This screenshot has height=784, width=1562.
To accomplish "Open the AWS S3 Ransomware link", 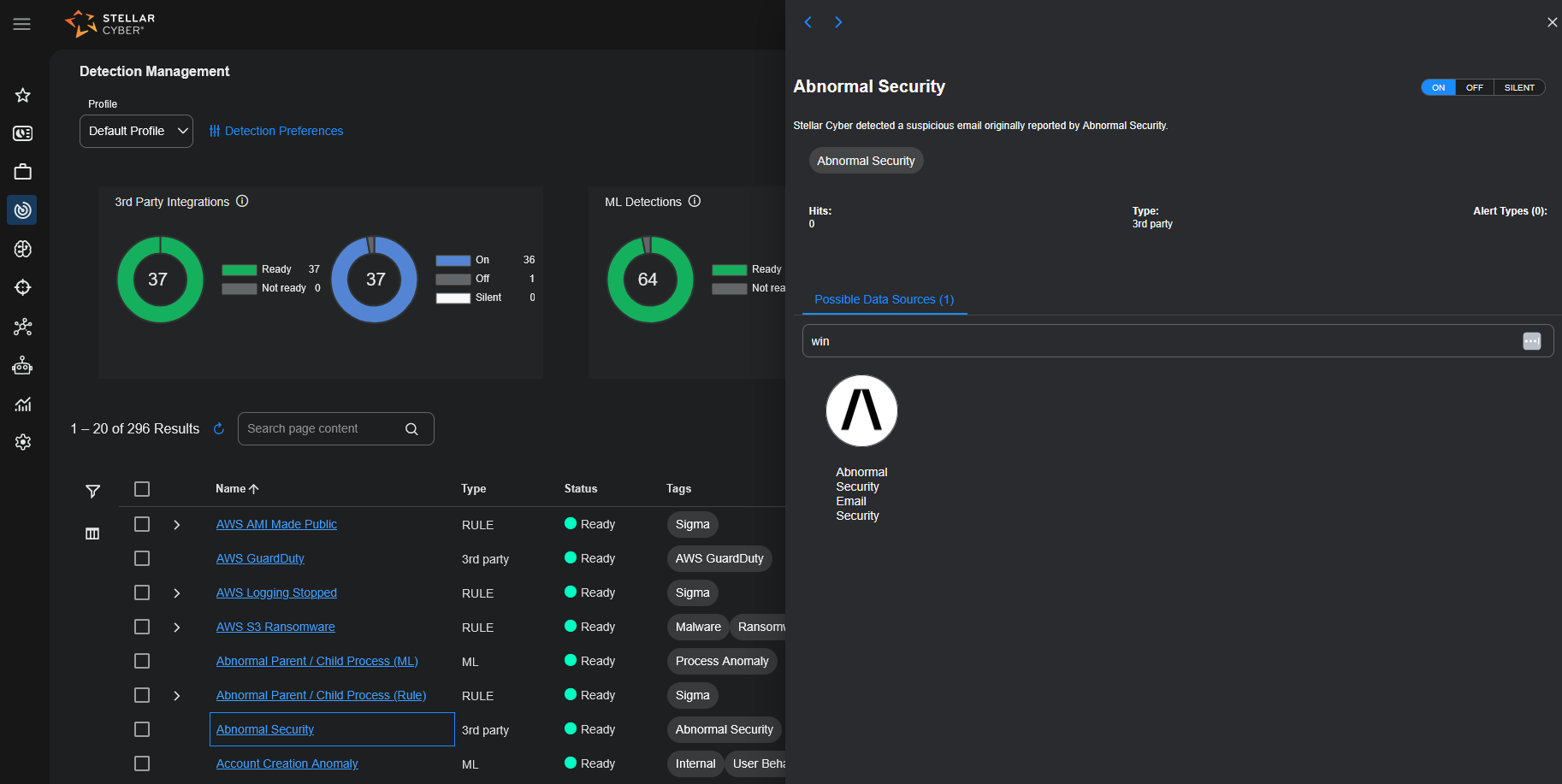I will pos(275,627).
